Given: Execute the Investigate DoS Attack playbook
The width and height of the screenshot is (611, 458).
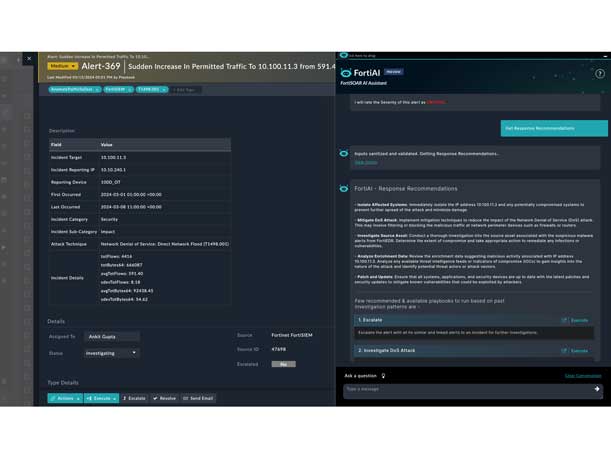Looking at the screenshot, I should coord(575,351).
